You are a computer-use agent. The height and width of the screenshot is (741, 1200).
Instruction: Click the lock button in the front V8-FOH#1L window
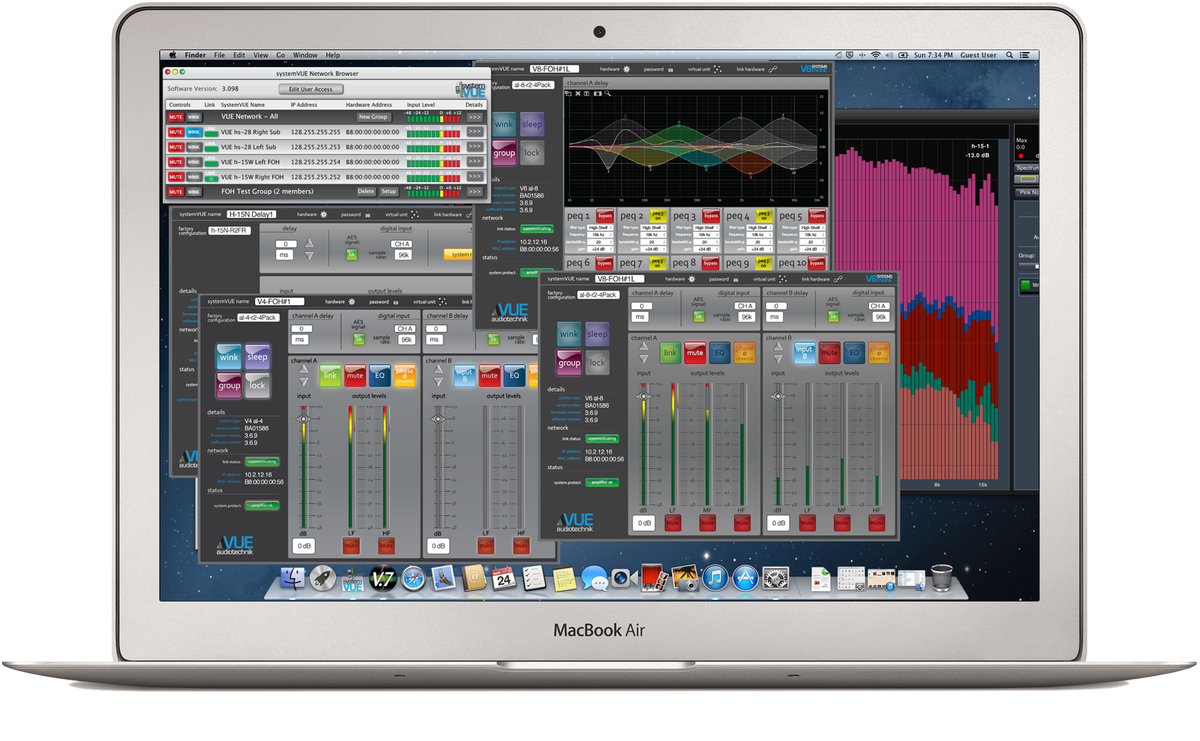click(x=597, y=362)
